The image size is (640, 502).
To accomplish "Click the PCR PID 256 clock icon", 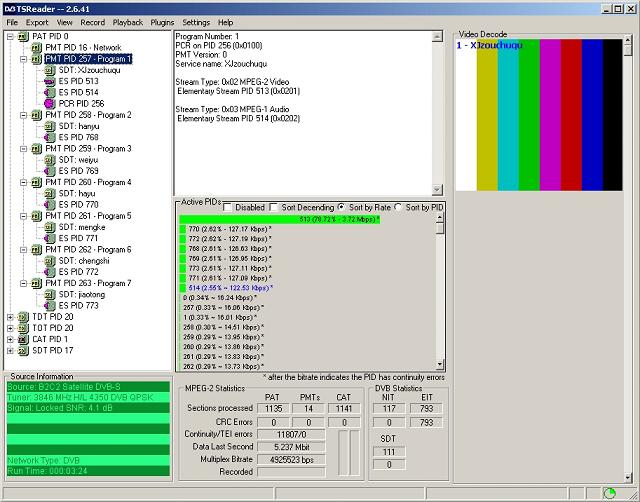I will 51,103.
